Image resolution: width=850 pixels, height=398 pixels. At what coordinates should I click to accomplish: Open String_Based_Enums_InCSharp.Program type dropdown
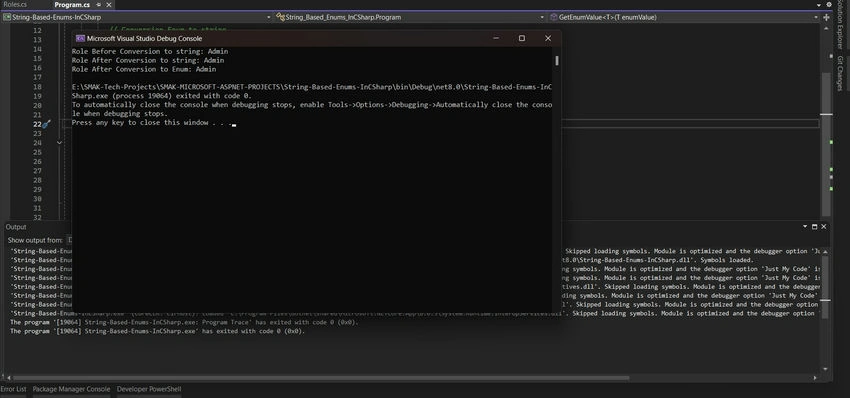[x=410, y=17]
